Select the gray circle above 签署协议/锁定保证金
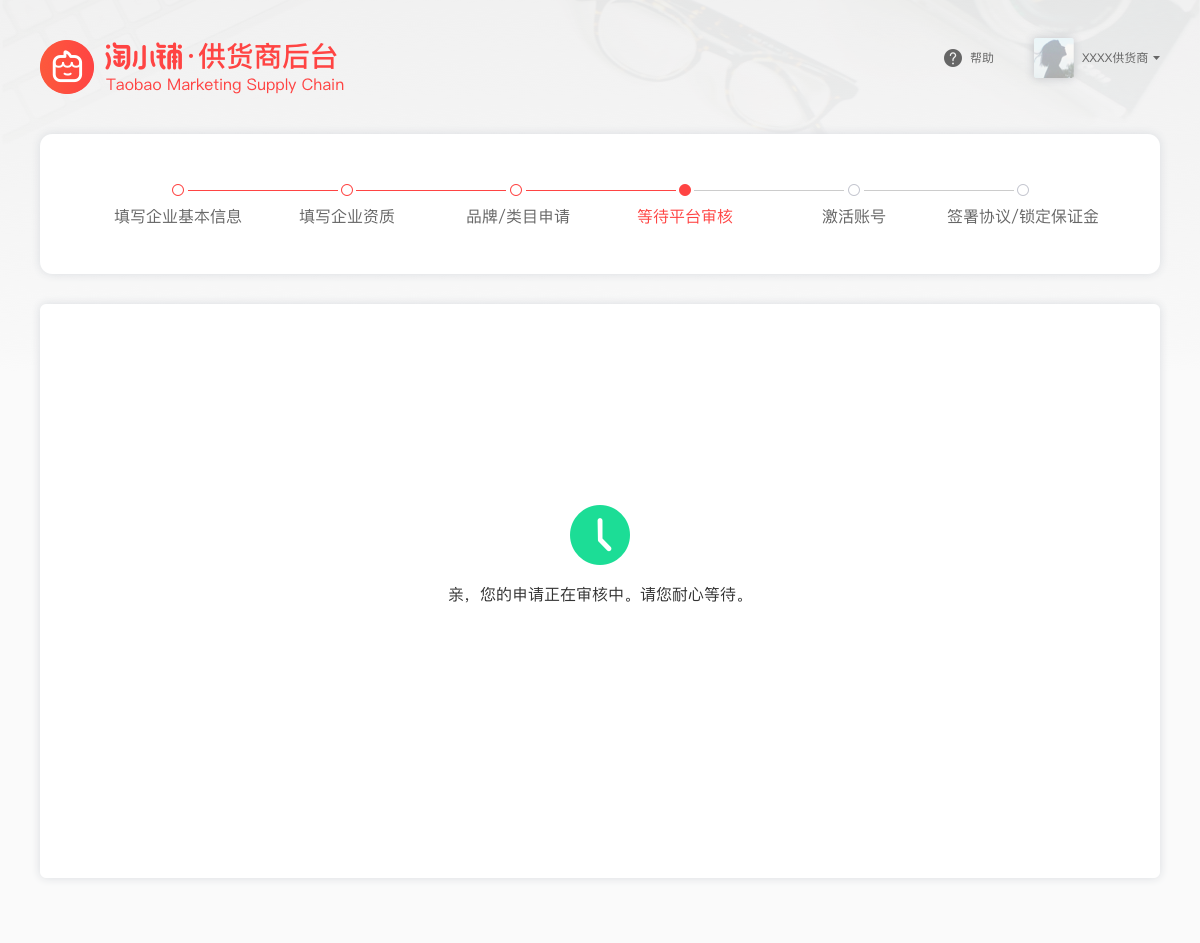Viewport: 1200px width, 943px height. tap(1023, 190)
